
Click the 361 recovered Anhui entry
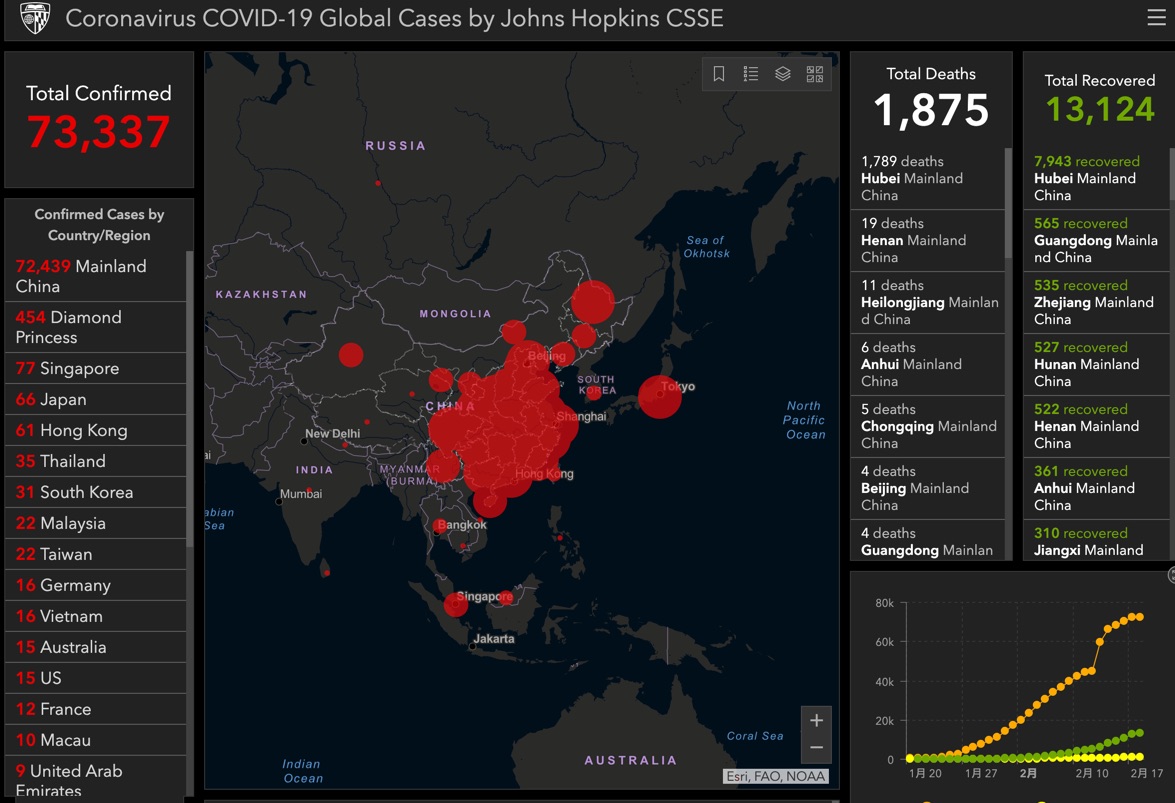point(1096,488)
